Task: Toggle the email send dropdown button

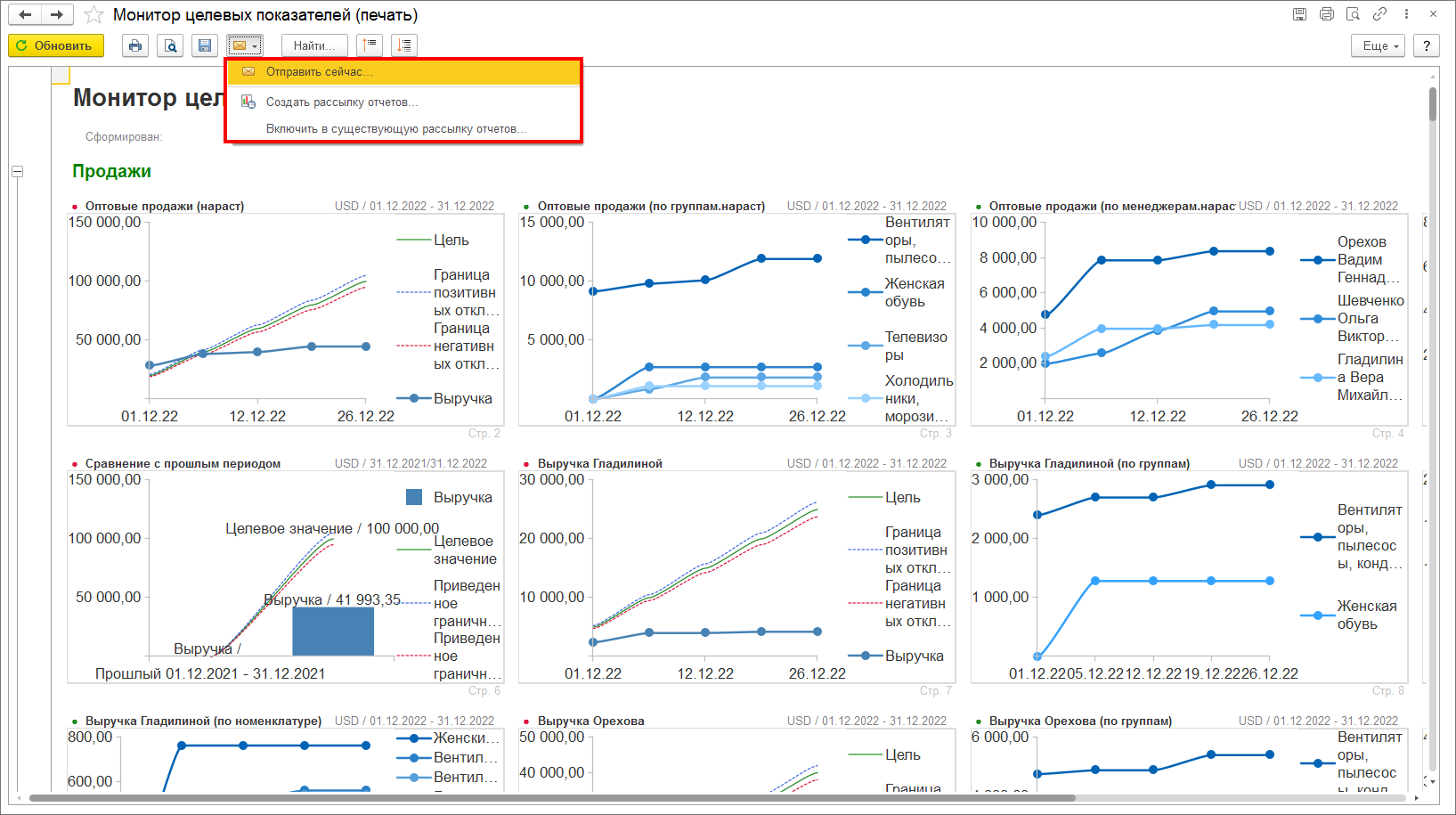Action: pos(245,45)
